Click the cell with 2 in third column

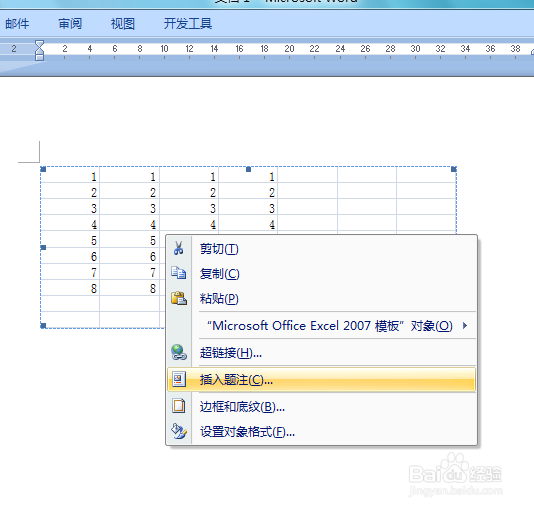(x=189, y=192)
